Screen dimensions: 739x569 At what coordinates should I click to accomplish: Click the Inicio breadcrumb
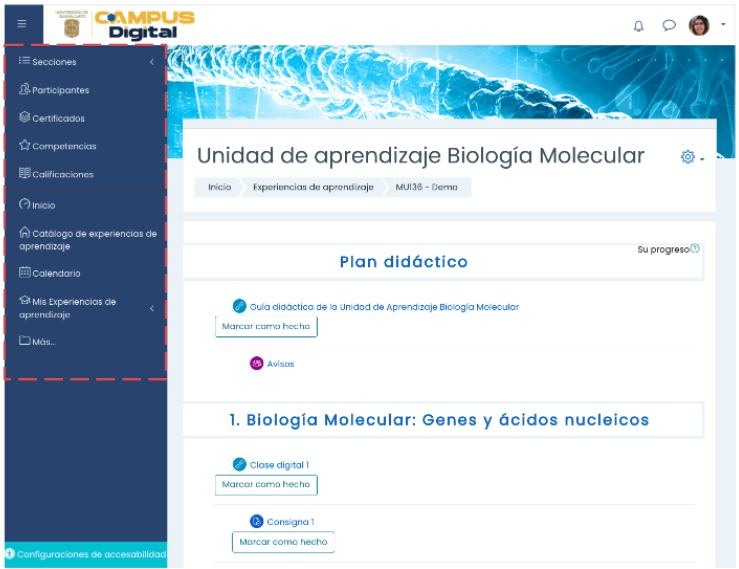(220, 187)
